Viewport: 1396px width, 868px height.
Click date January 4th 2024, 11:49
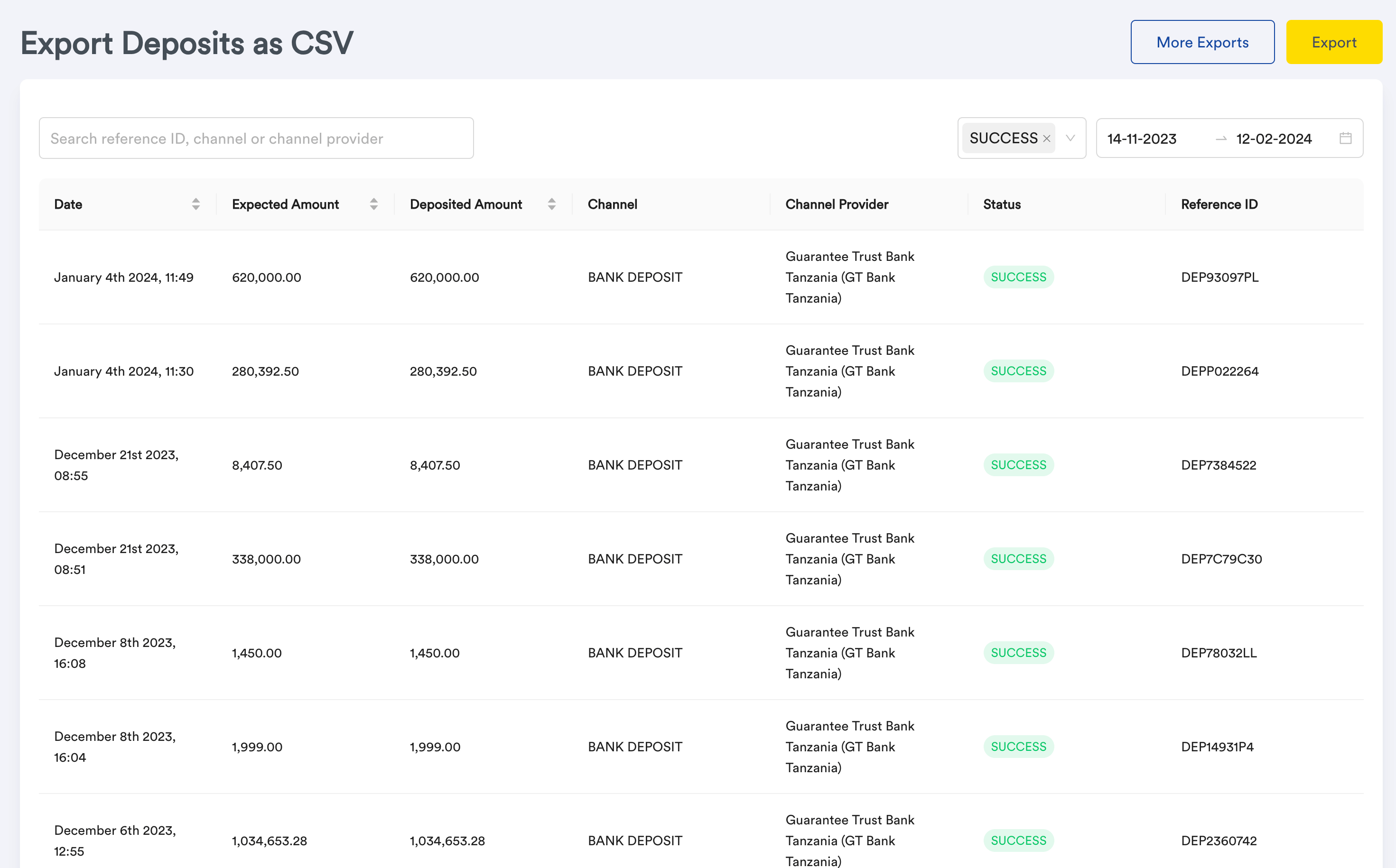pyautogui.click(x=123, y=277)
